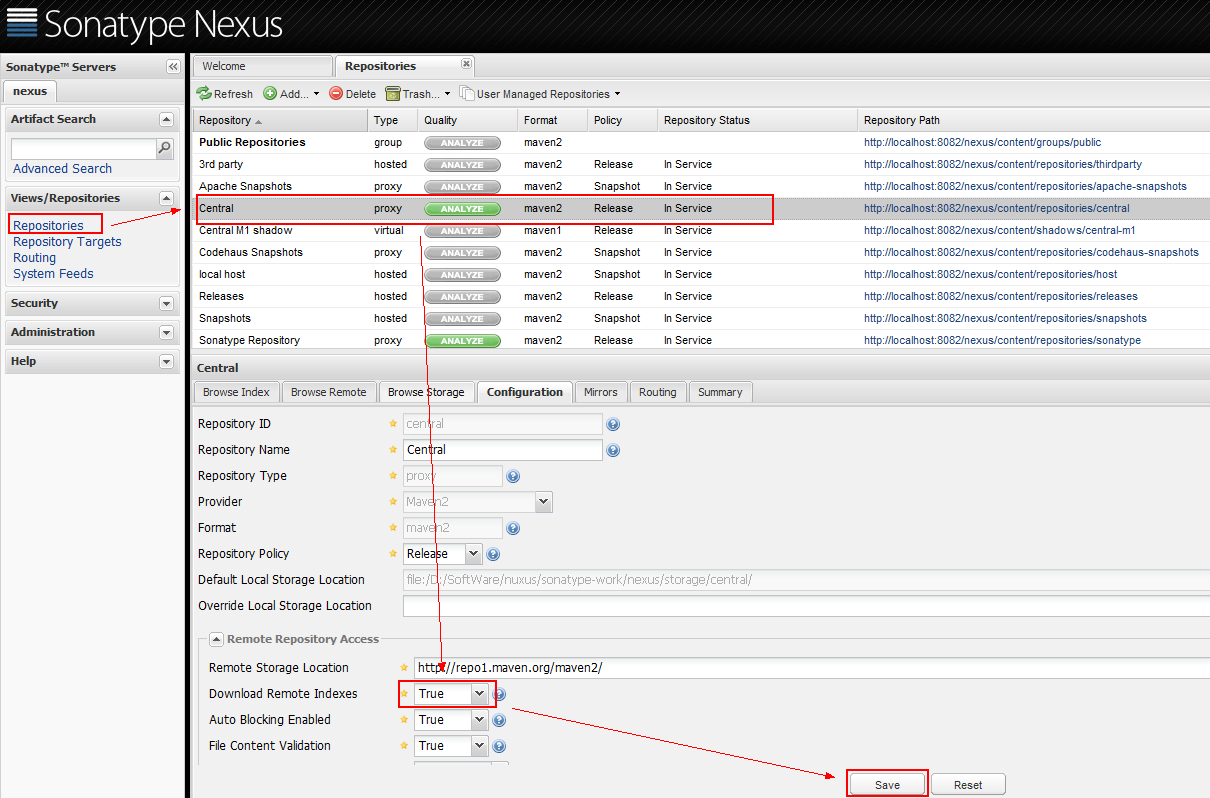Viewport: 1210px width, 798px height.
Task: Select the Central M1 shadow row
Action: point(701,230)
